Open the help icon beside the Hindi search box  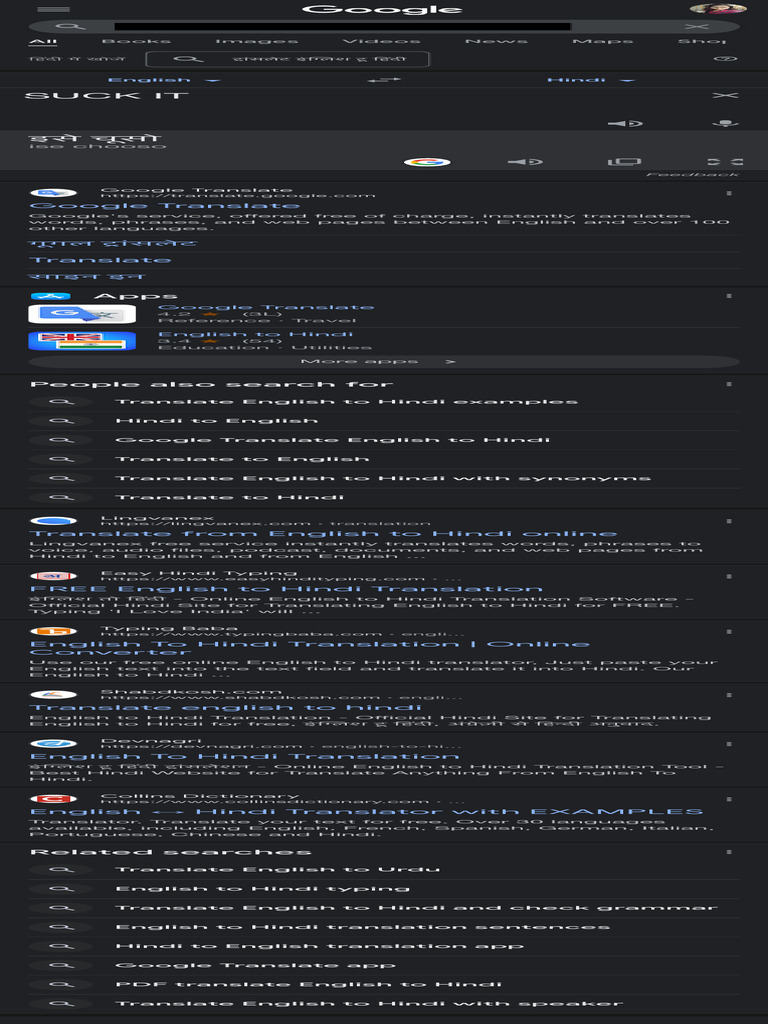(725, 59)
